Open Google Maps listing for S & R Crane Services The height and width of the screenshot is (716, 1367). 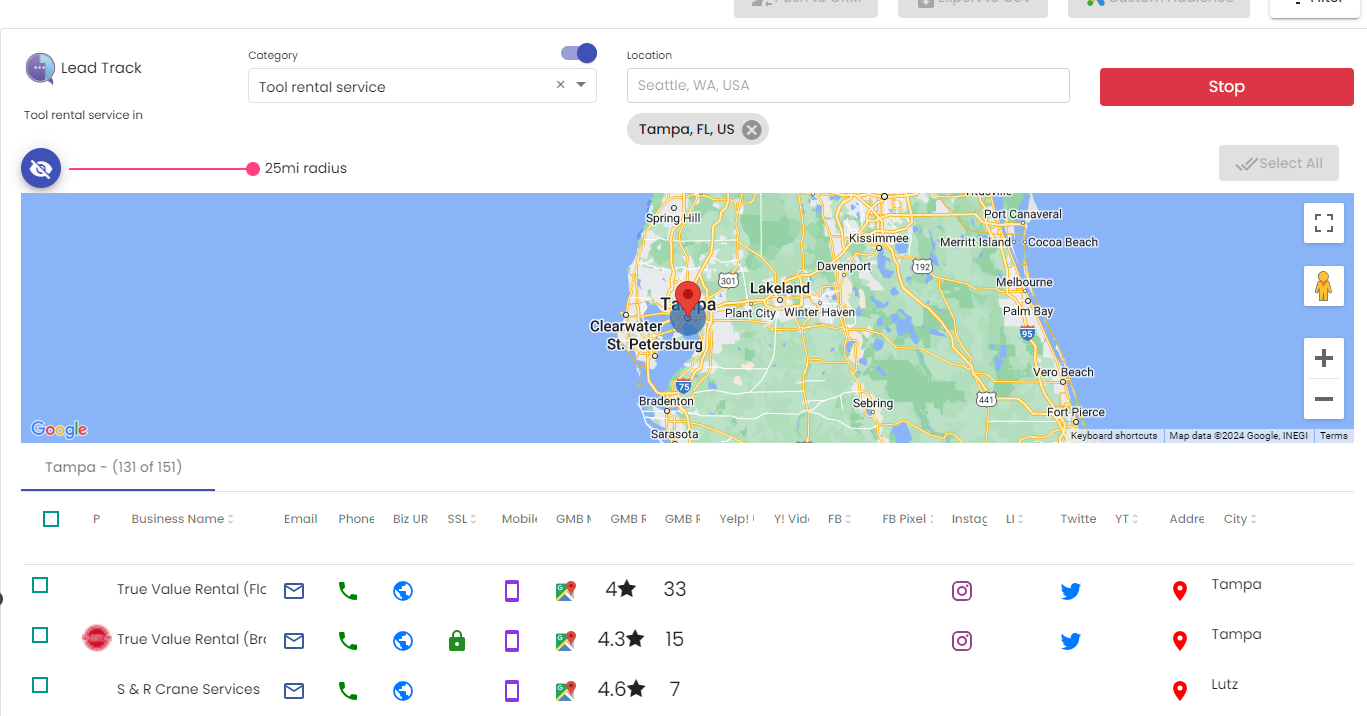566,691
